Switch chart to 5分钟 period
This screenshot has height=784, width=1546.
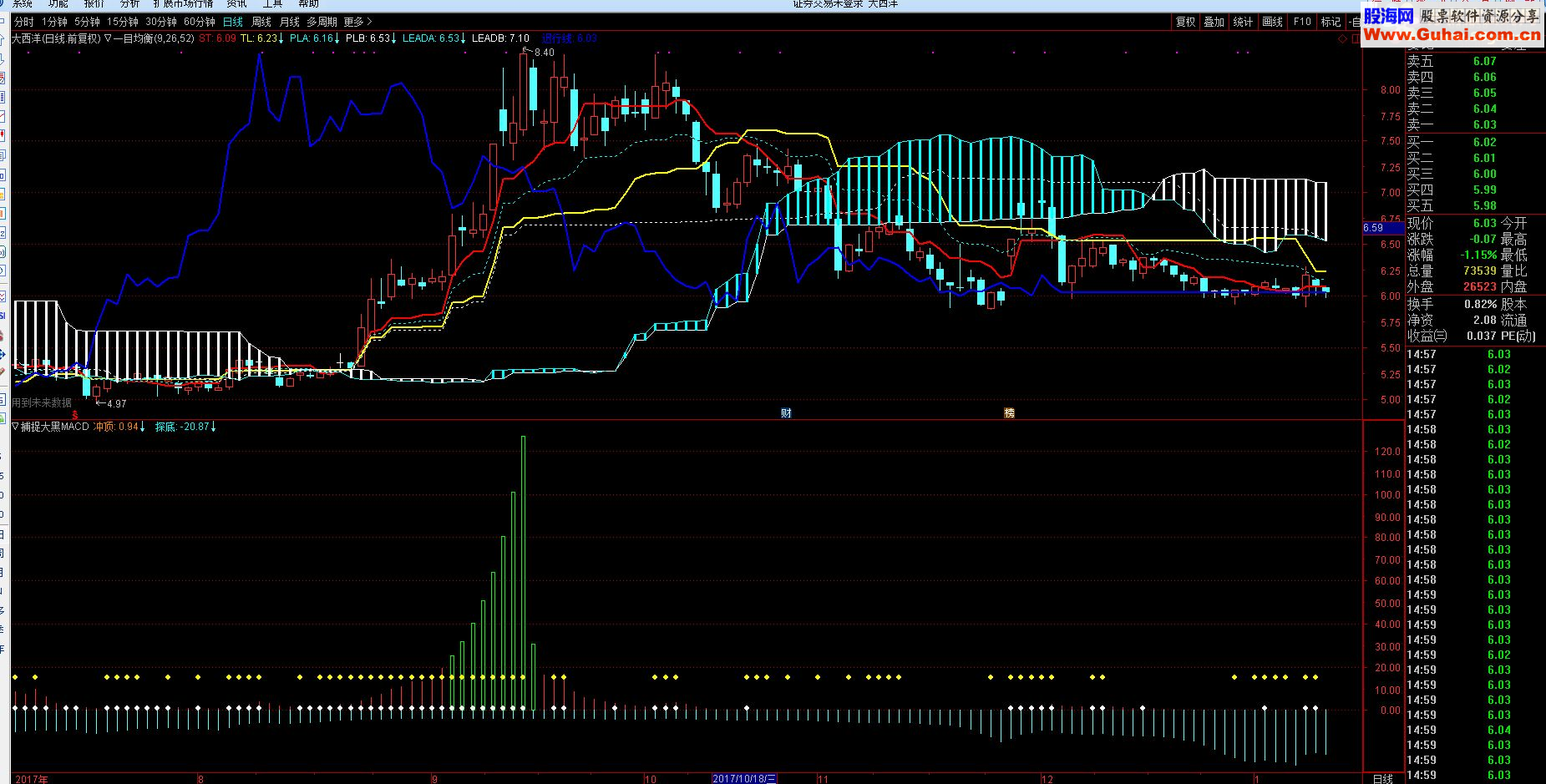pos(87,22)
